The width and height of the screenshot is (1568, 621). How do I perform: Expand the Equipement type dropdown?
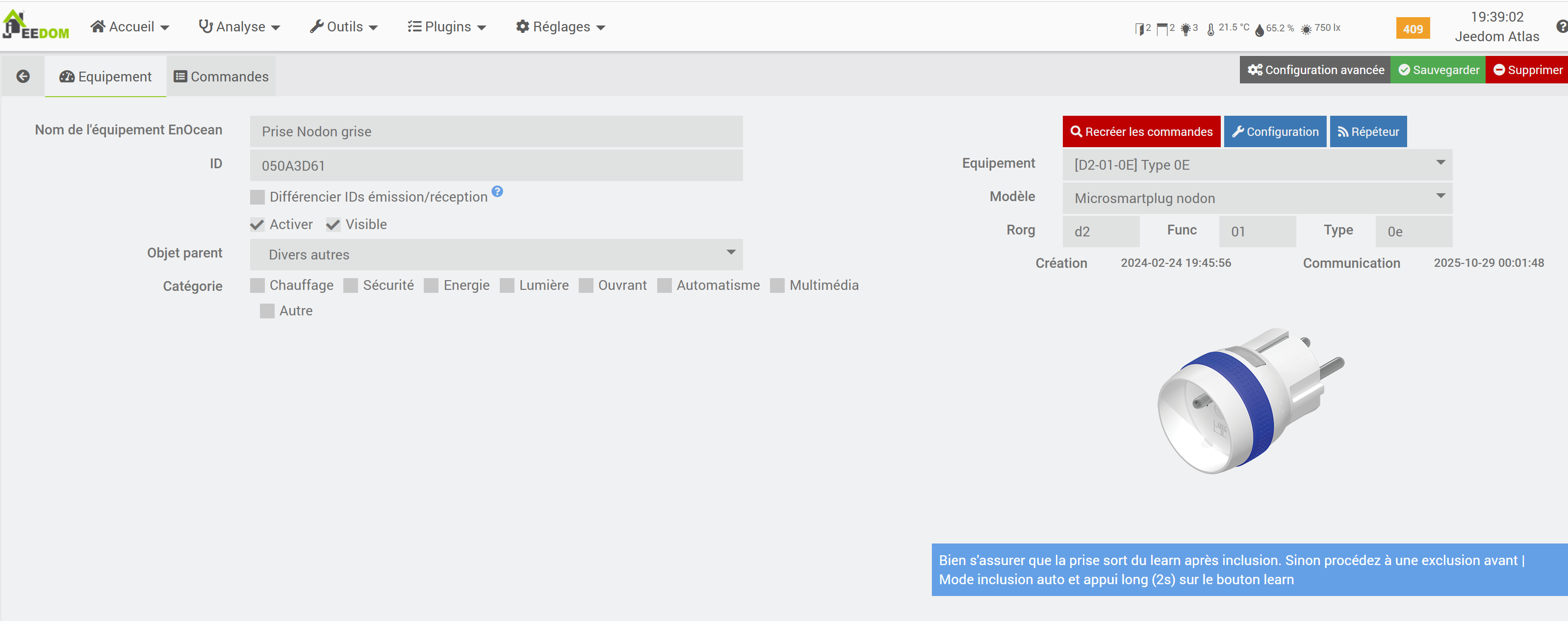point(1257,165)
